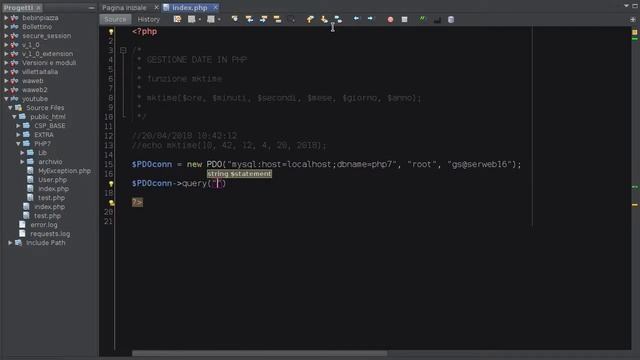Viewport: 640px width, 360px height.
Task: Click inside the query string argument
Action: click(x=218, y=184)
